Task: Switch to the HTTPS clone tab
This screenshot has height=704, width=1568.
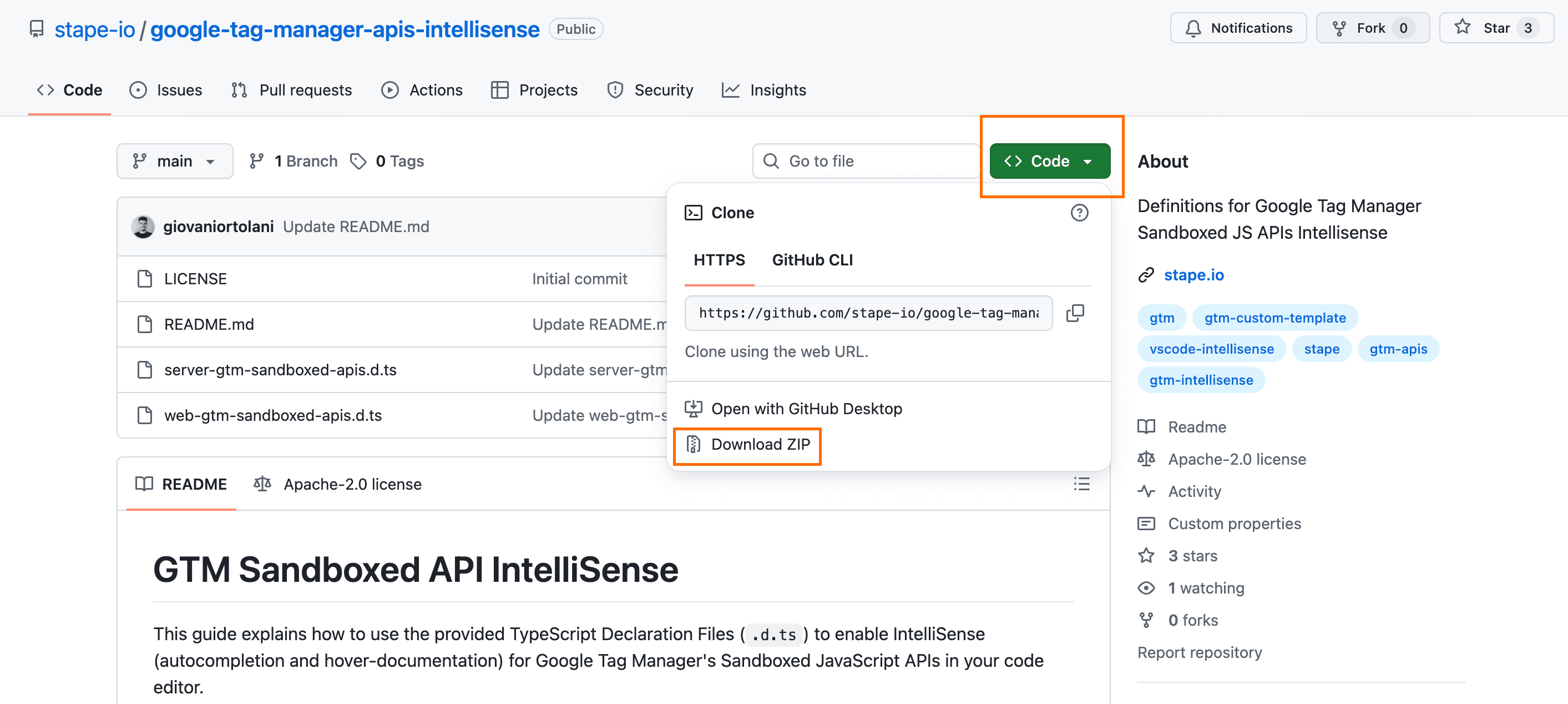Action: coord(719,260)
